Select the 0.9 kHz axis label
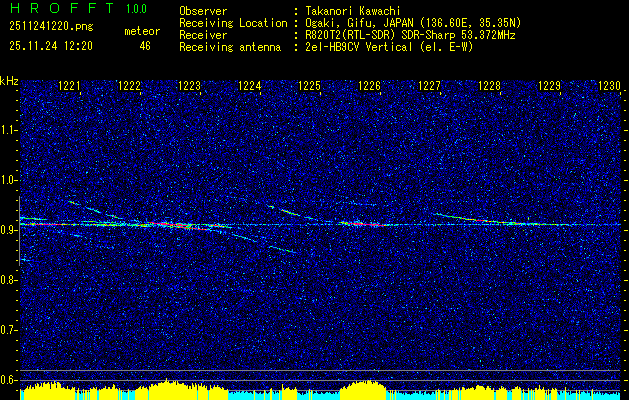 [8, 230]
